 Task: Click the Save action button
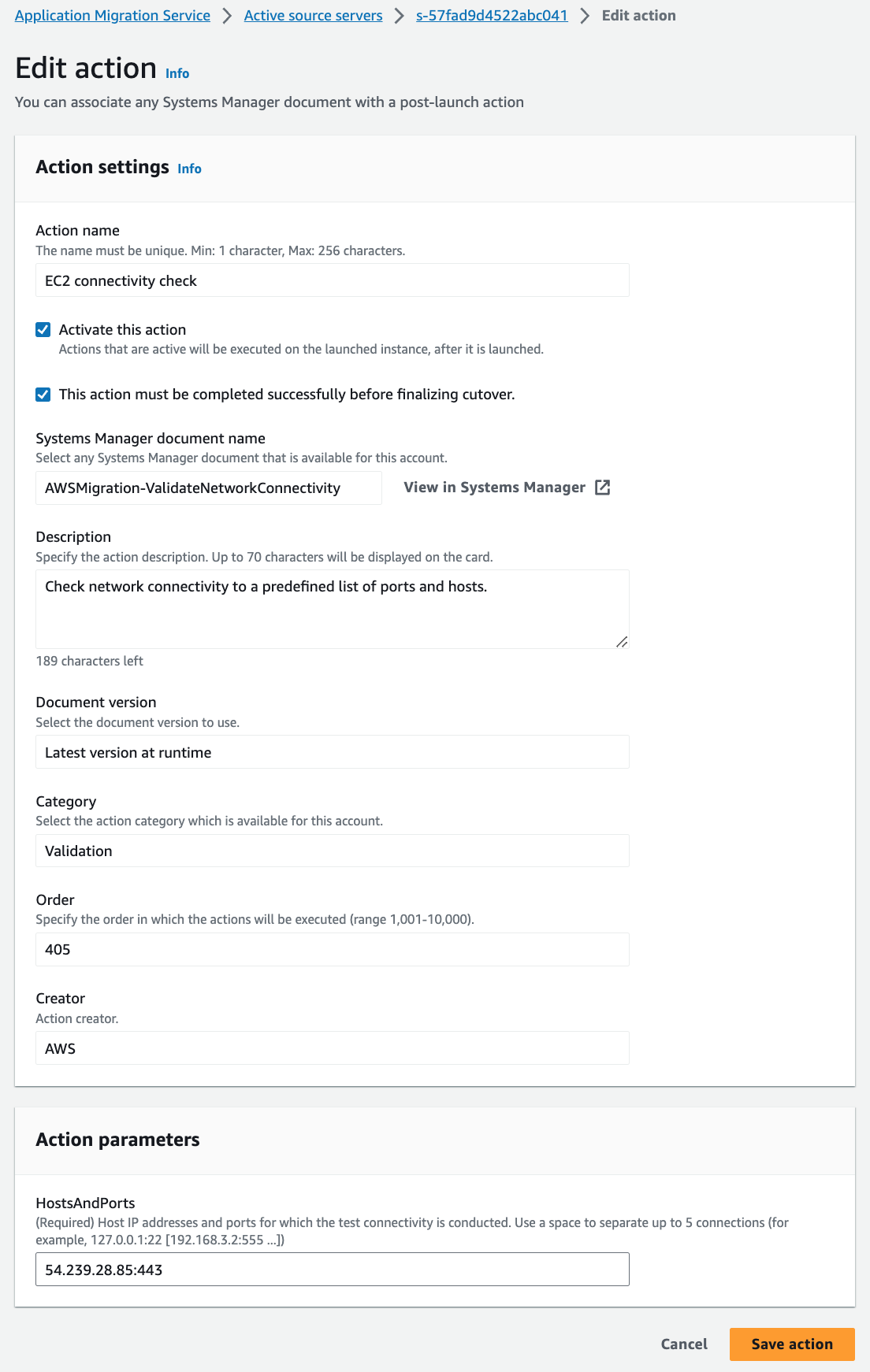791,1344
